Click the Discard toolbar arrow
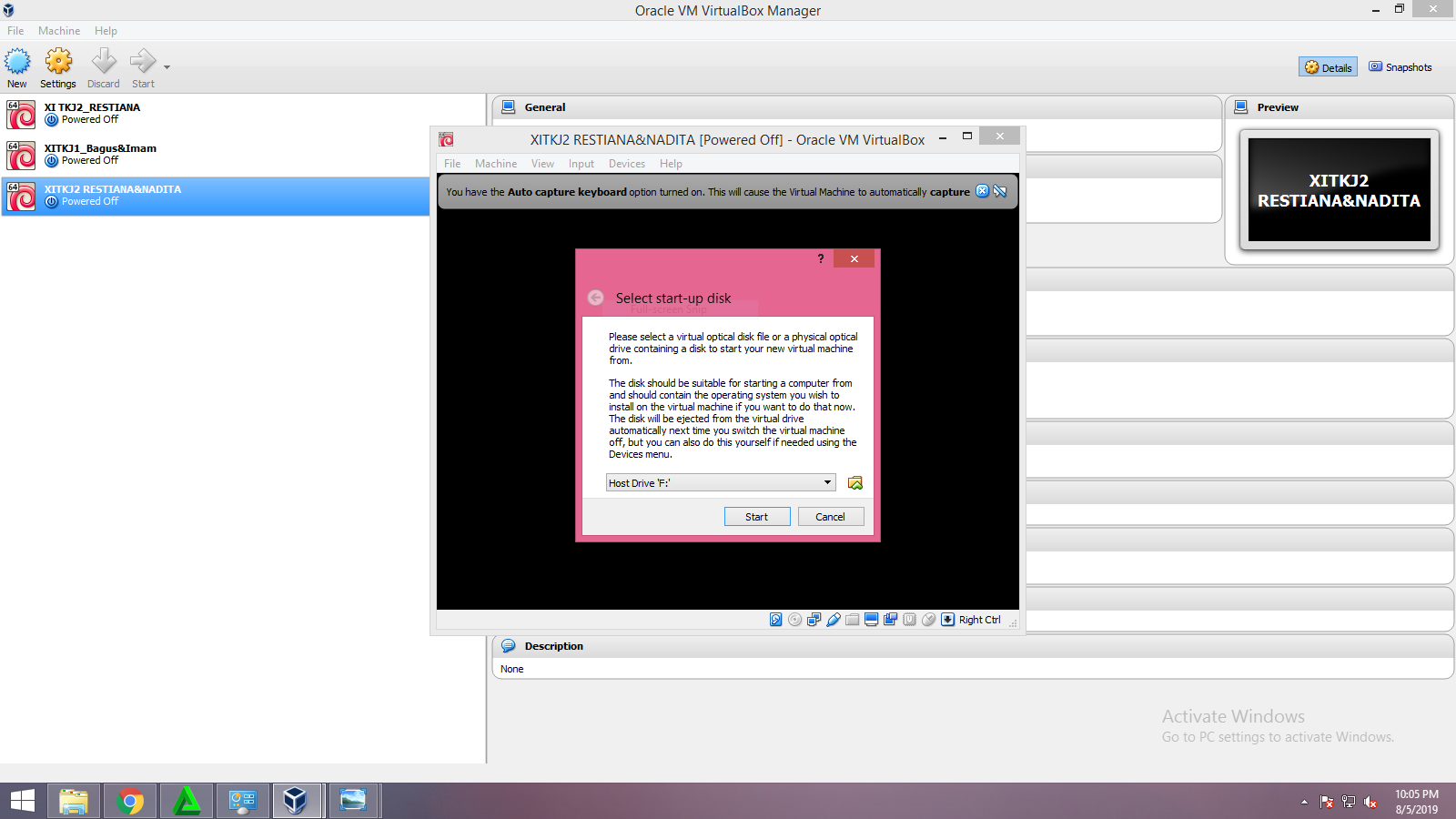Viewport: 1456px width, 819px height. (x=104, y=62)
